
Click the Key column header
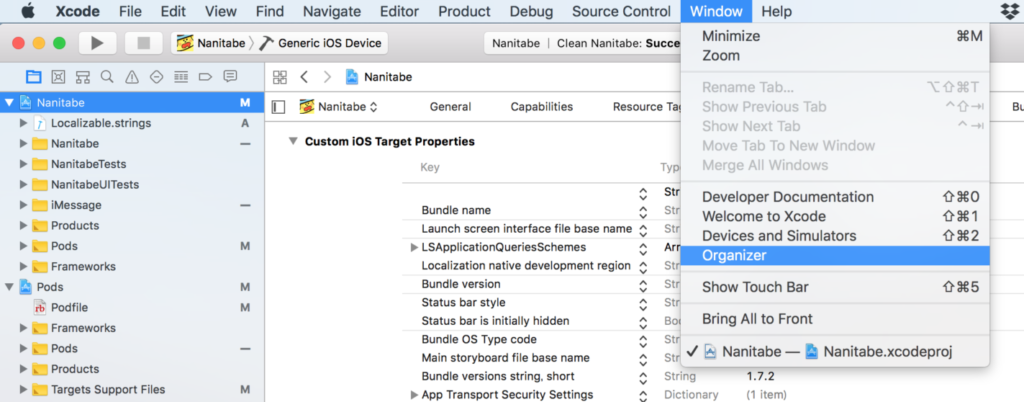[430, 168]
